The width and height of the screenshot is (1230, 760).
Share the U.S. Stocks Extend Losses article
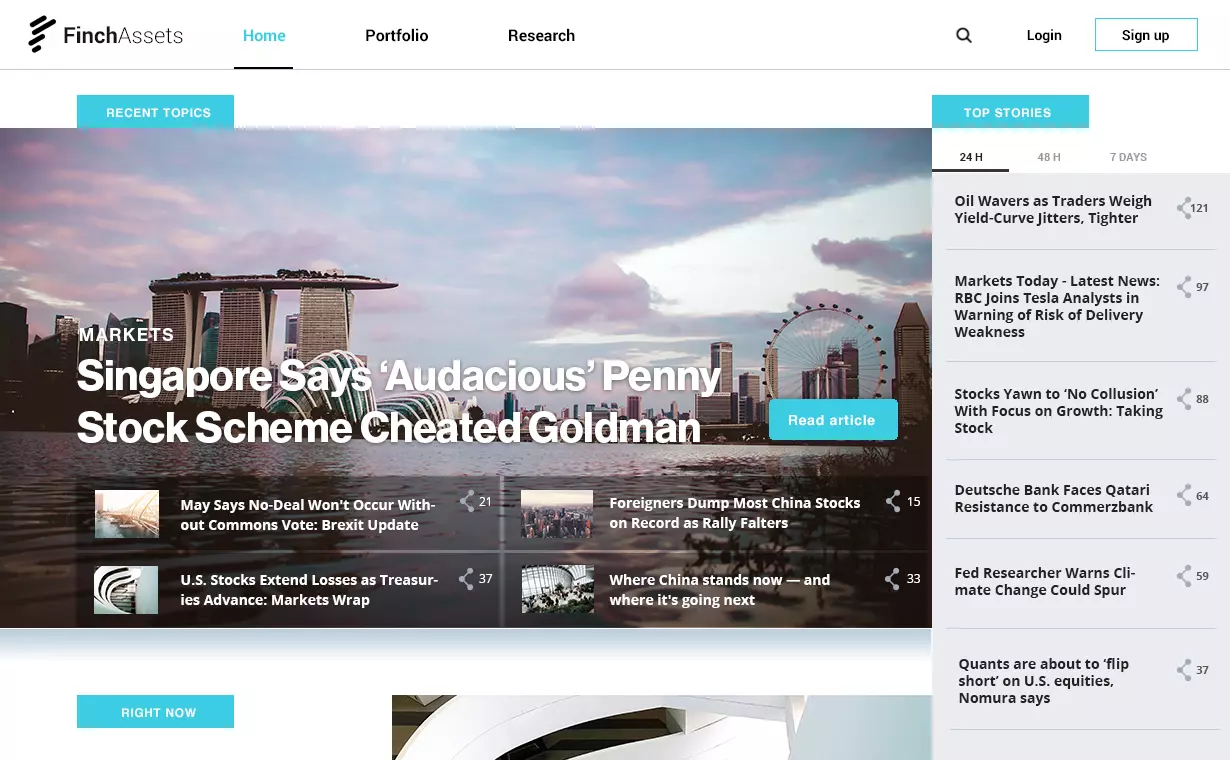pyautogui.click(x=467, y=578)
